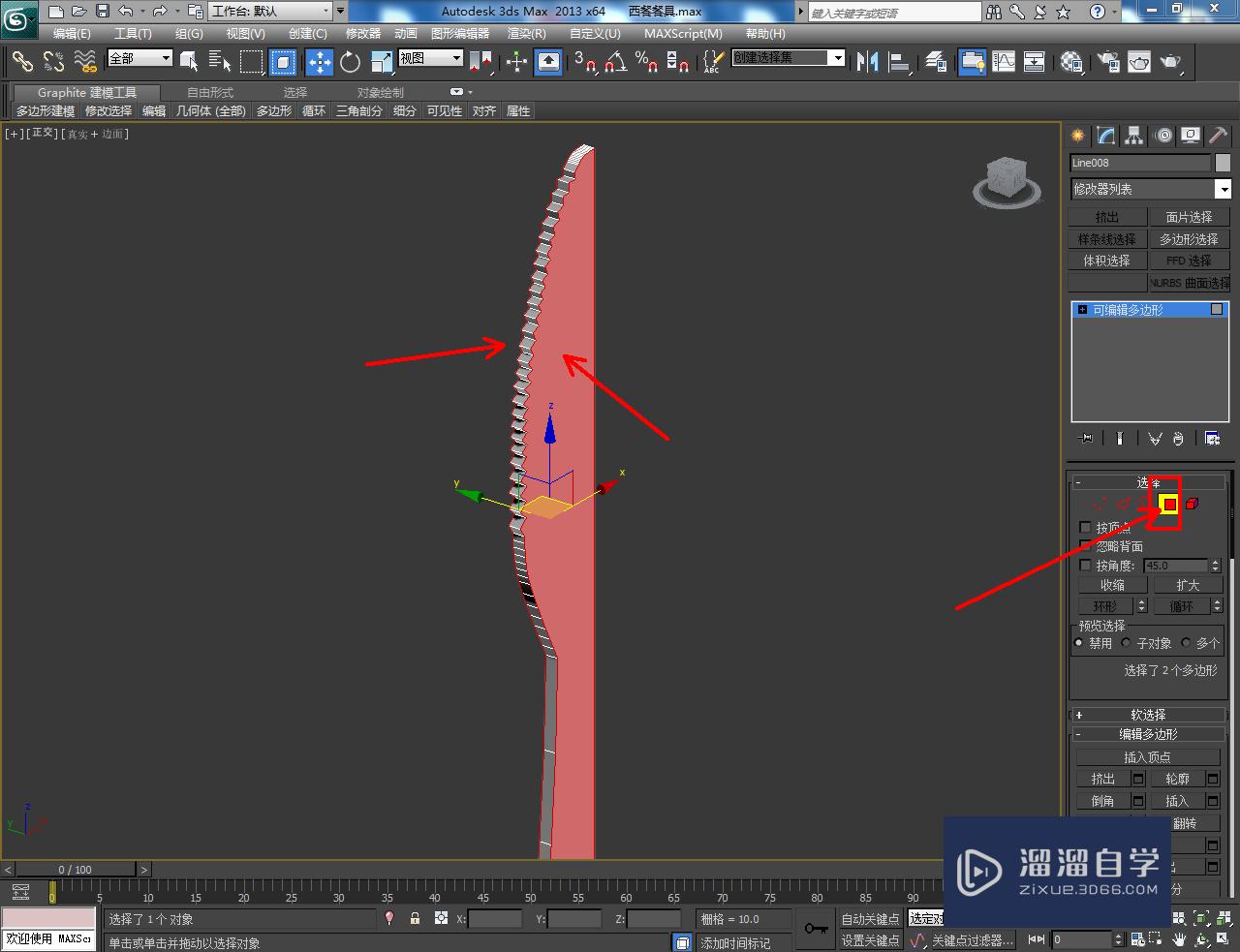Open the 编辑(E) menu
This screenshot has height=952, width=1240.
pyautogui.click(x=72, y=34)
